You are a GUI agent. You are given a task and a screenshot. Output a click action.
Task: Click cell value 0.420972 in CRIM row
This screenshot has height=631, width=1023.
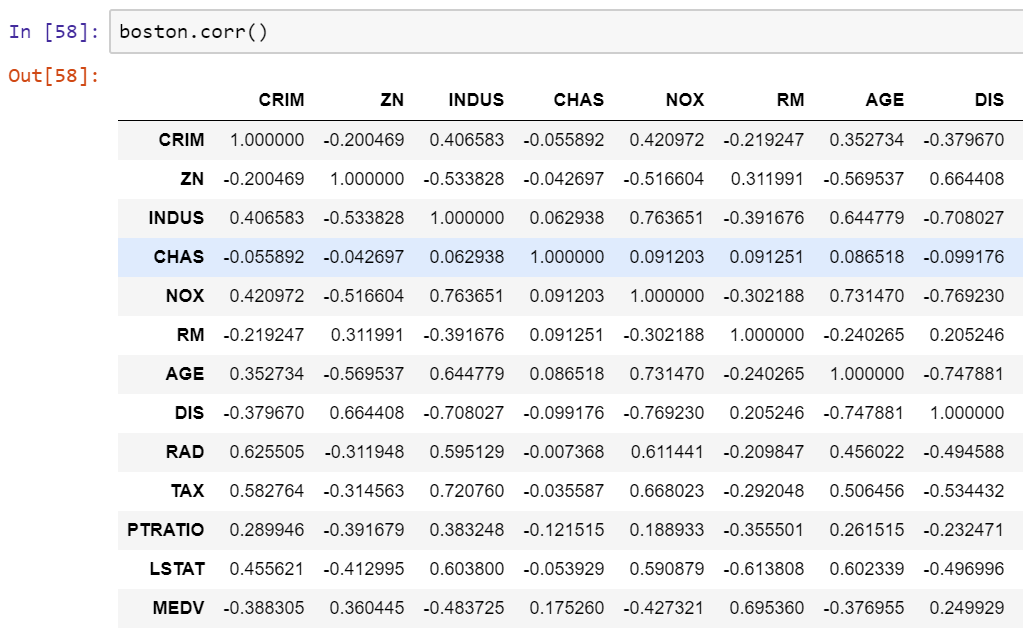coord(667,140)
